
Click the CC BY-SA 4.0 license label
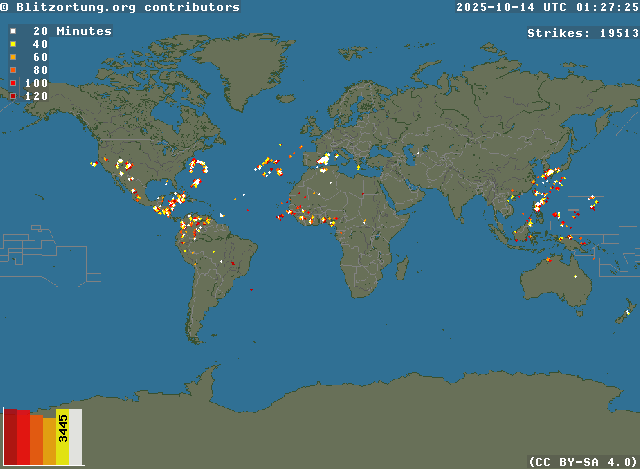pos(583,461)
